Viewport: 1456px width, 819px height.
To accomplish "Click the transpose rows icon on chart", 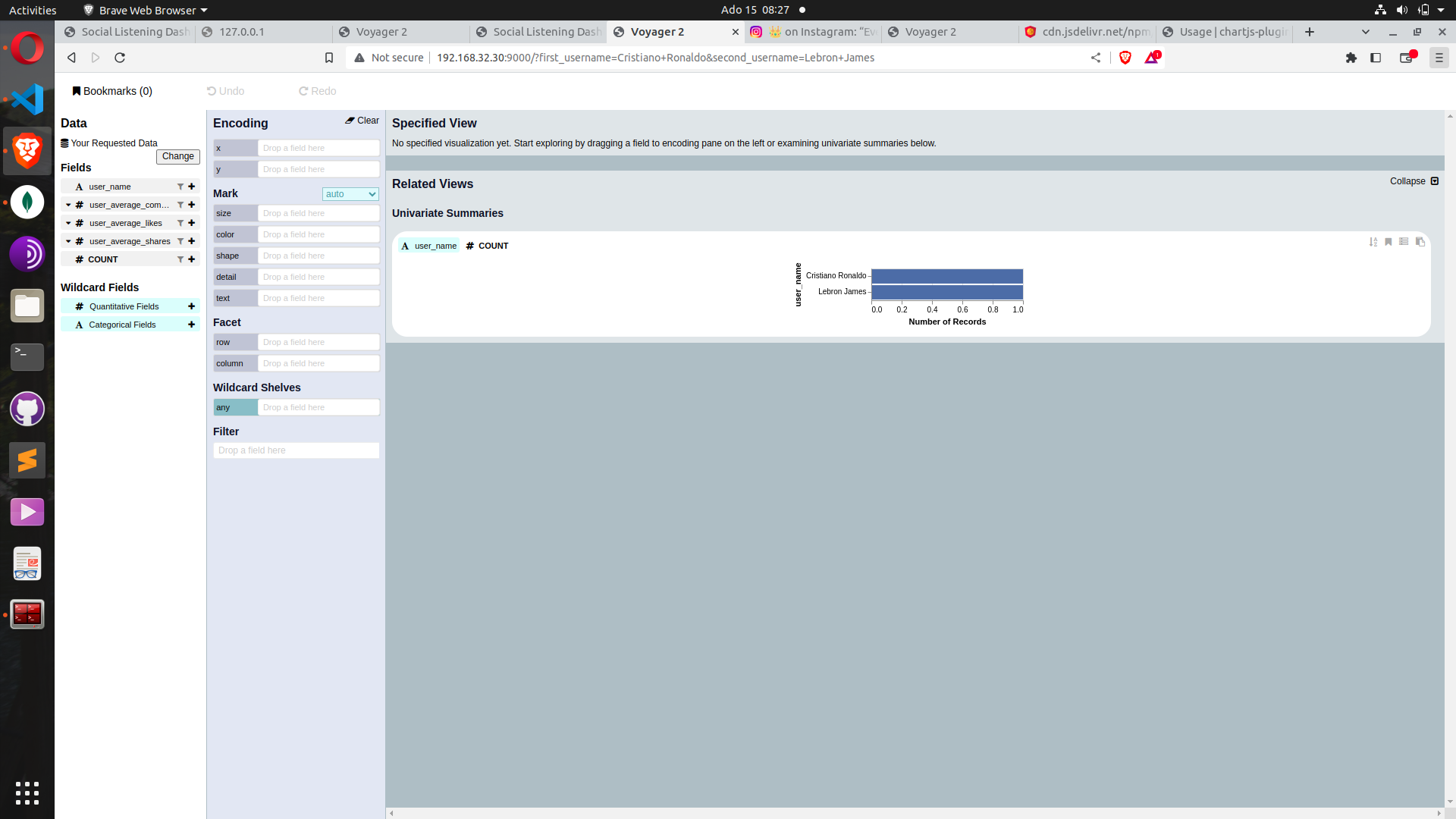I will click(x=1404, y=242).
